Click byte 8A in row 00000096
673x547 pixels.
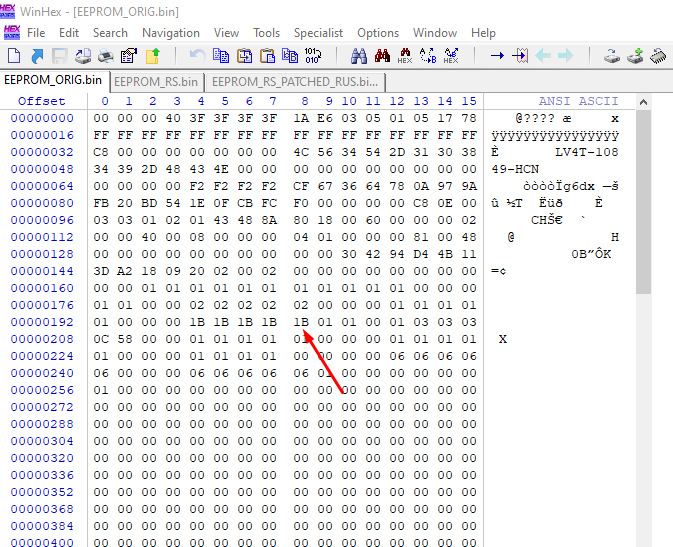[269, 220]
